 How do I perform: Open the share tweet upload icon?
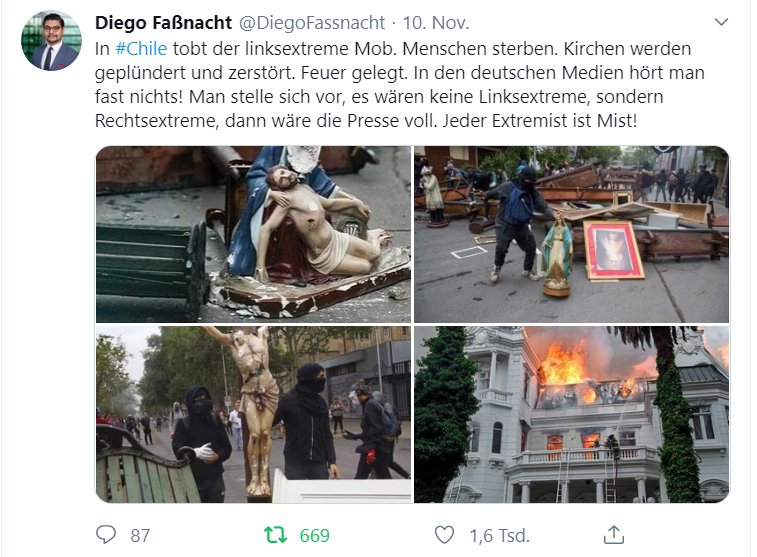614,535
